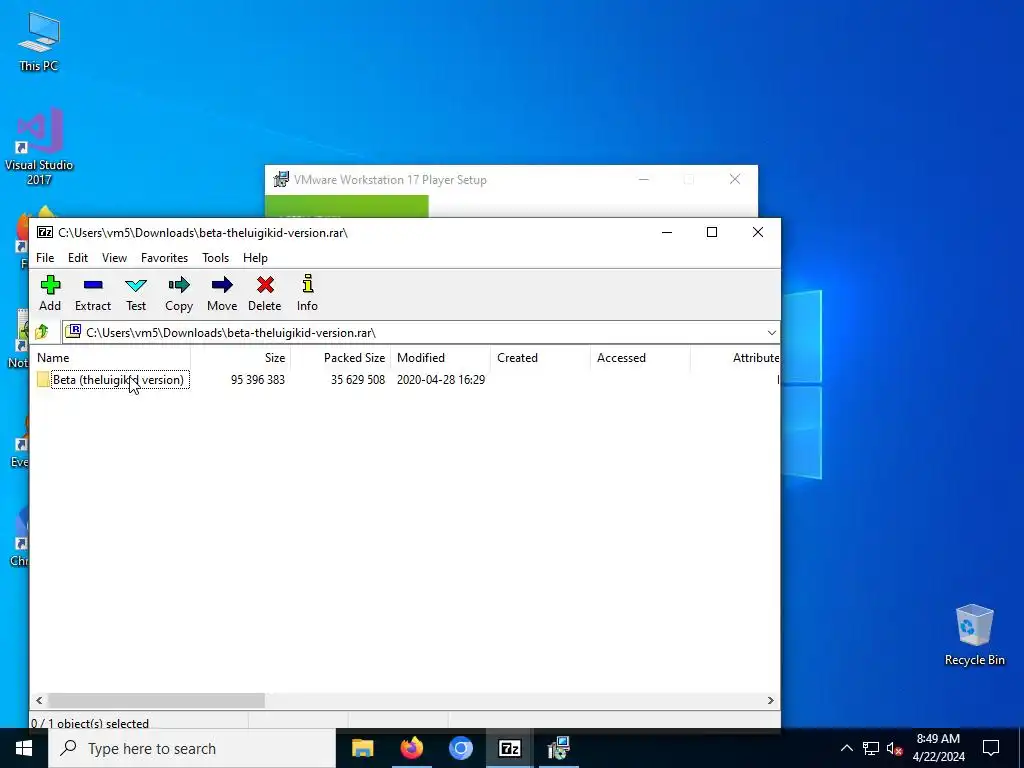The image size is (1024, 768).
Task: Open the network tray icon
Action: 871,748
